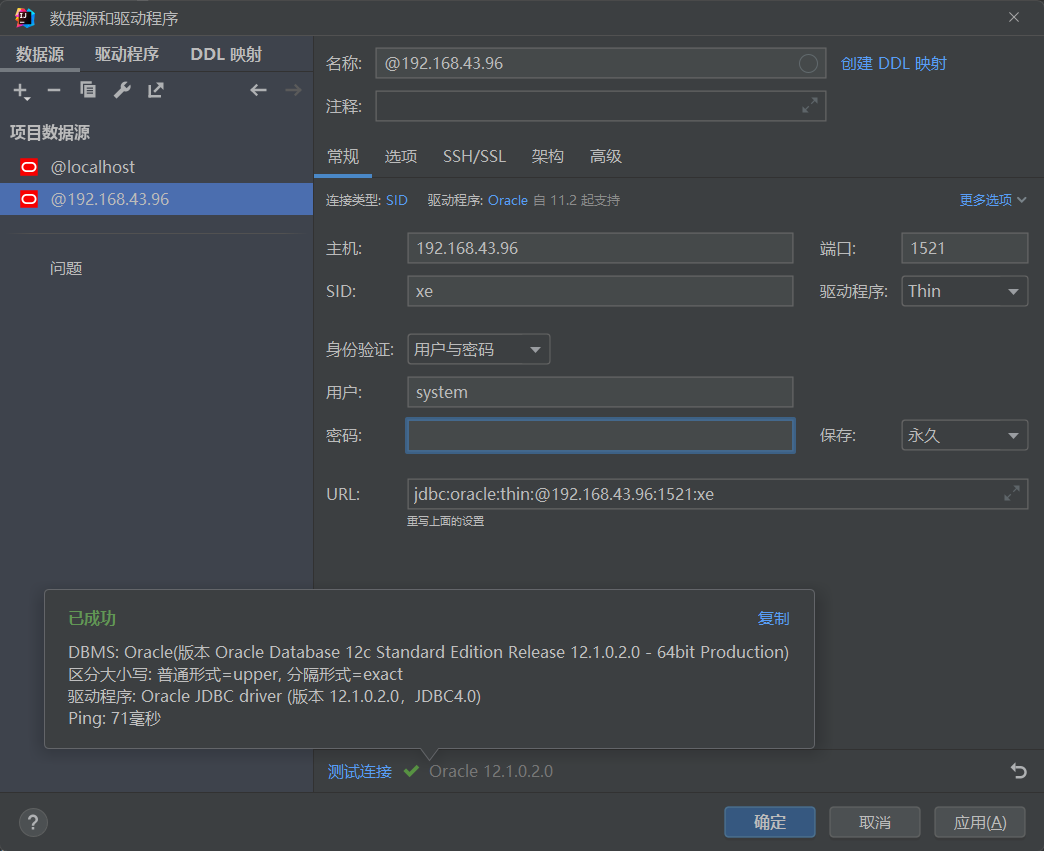Viewport: 1044px width, 851px height.
Task: Click the 测试连接 link
Action: coord(360,771)
